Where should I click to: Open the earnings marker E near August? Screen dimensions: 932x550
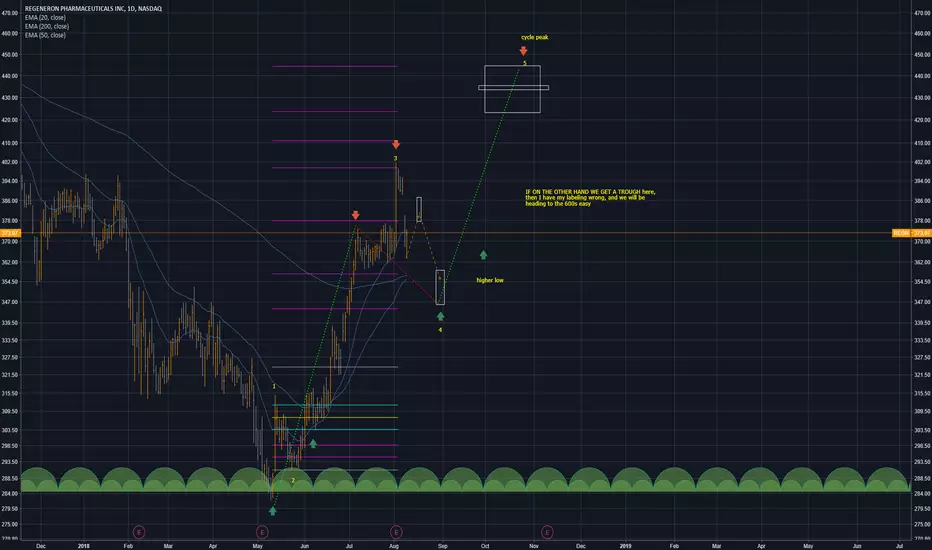pos(396,532)
